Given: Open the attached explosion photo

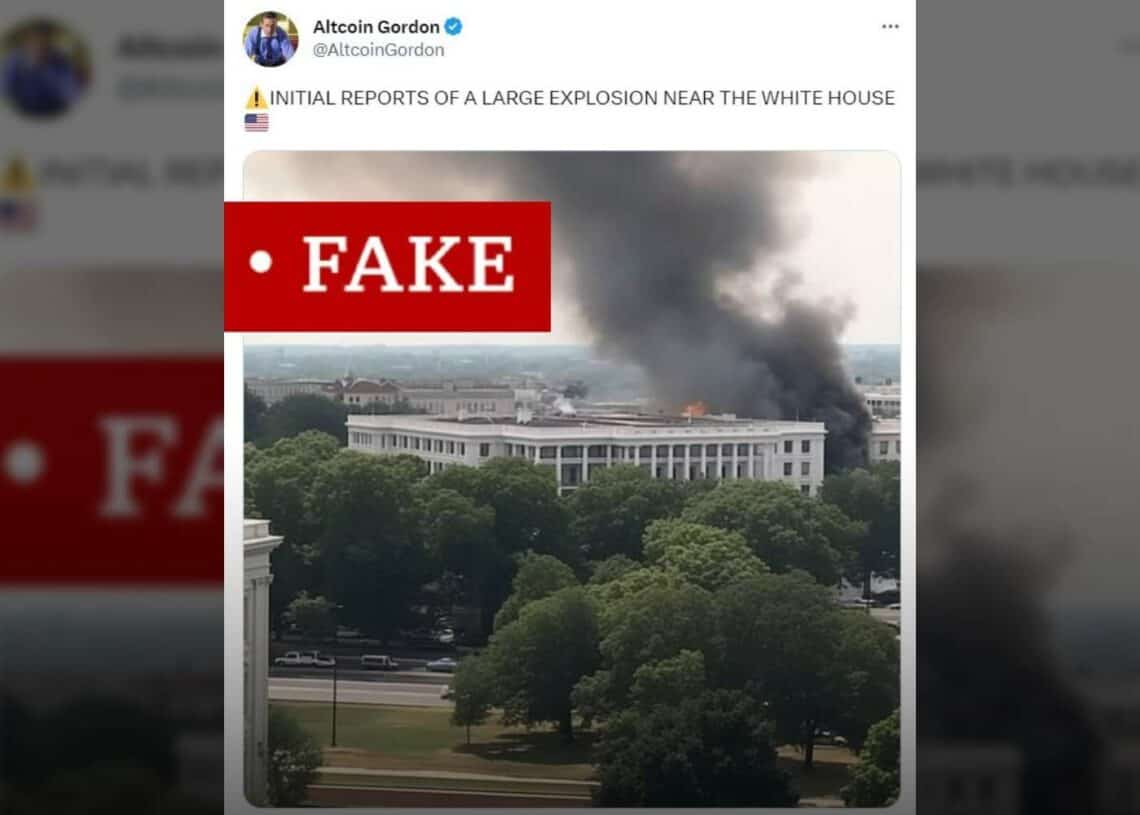Looking at the screenshot, I should [x=571, y=478].
